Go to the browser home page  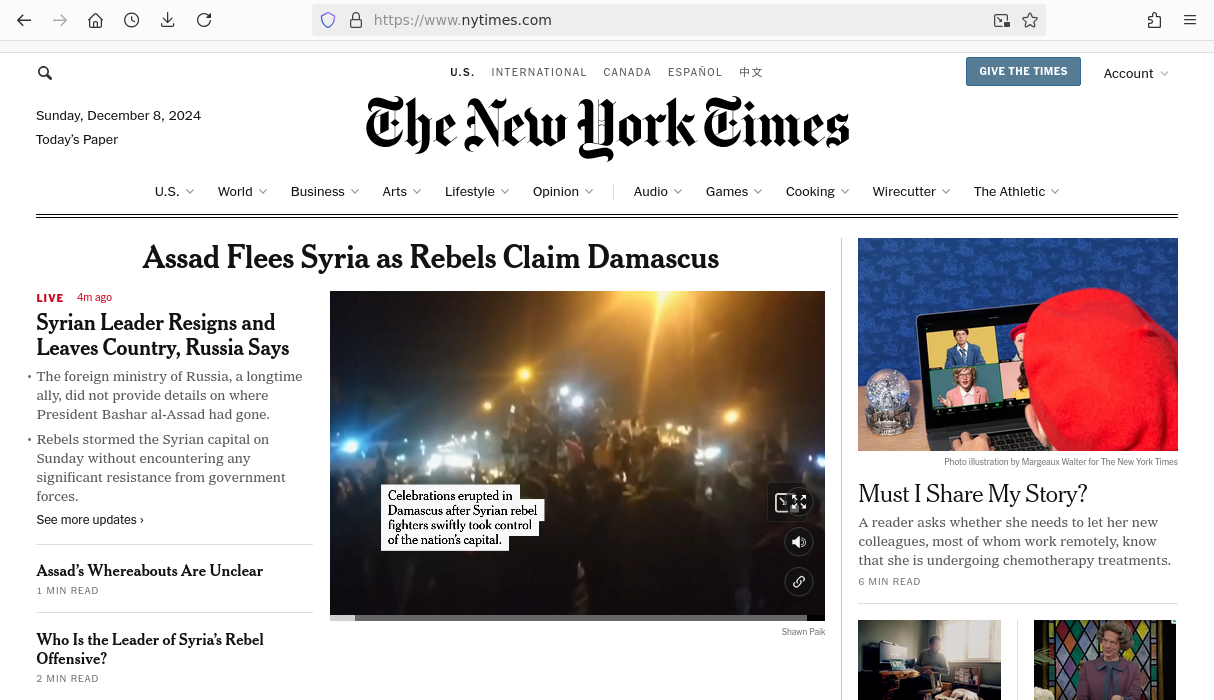[x=95, y=20]
